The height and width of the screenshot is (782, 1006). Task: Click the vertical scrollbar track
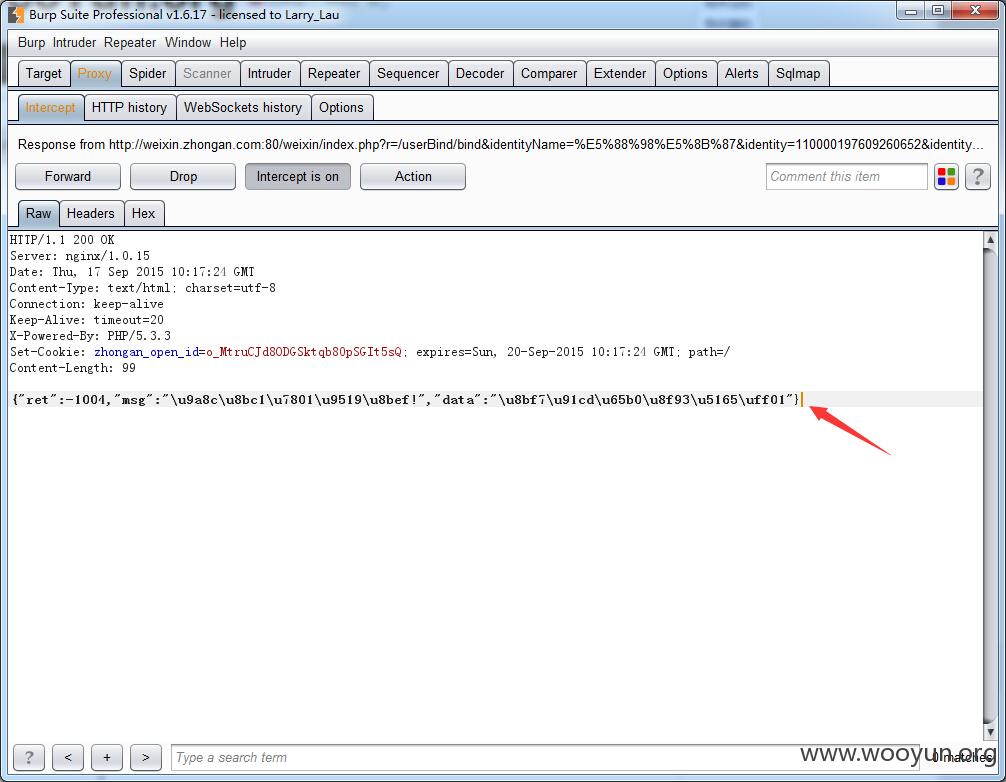[990, 486]
